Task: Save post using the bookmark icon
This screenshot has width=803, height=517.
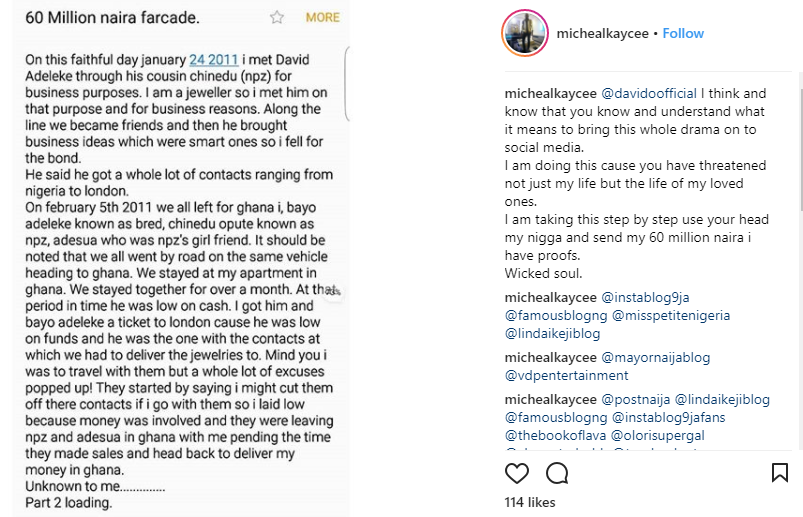Action: [780, 473]
